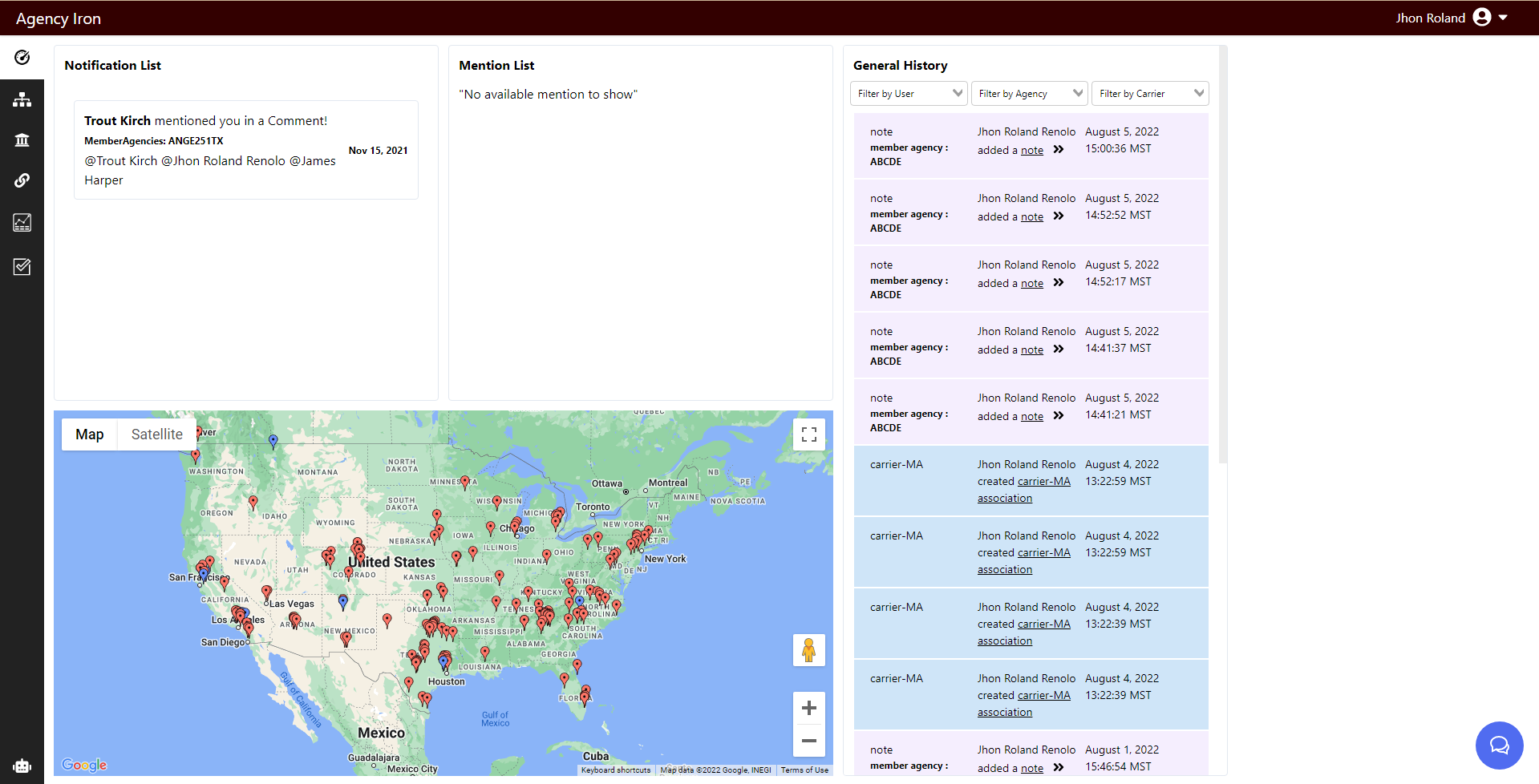Click the bank building sidebar icon

(22, 140)
